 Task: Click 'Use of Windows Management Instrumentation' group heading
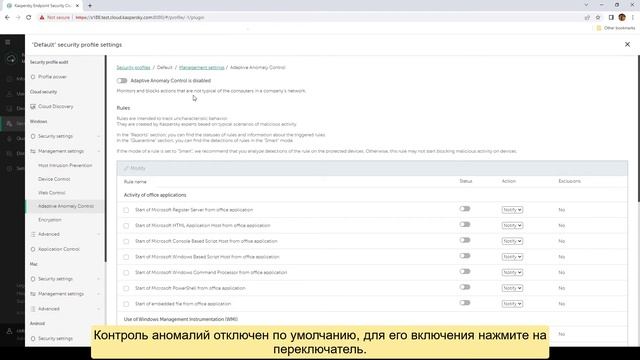(181, 320)
